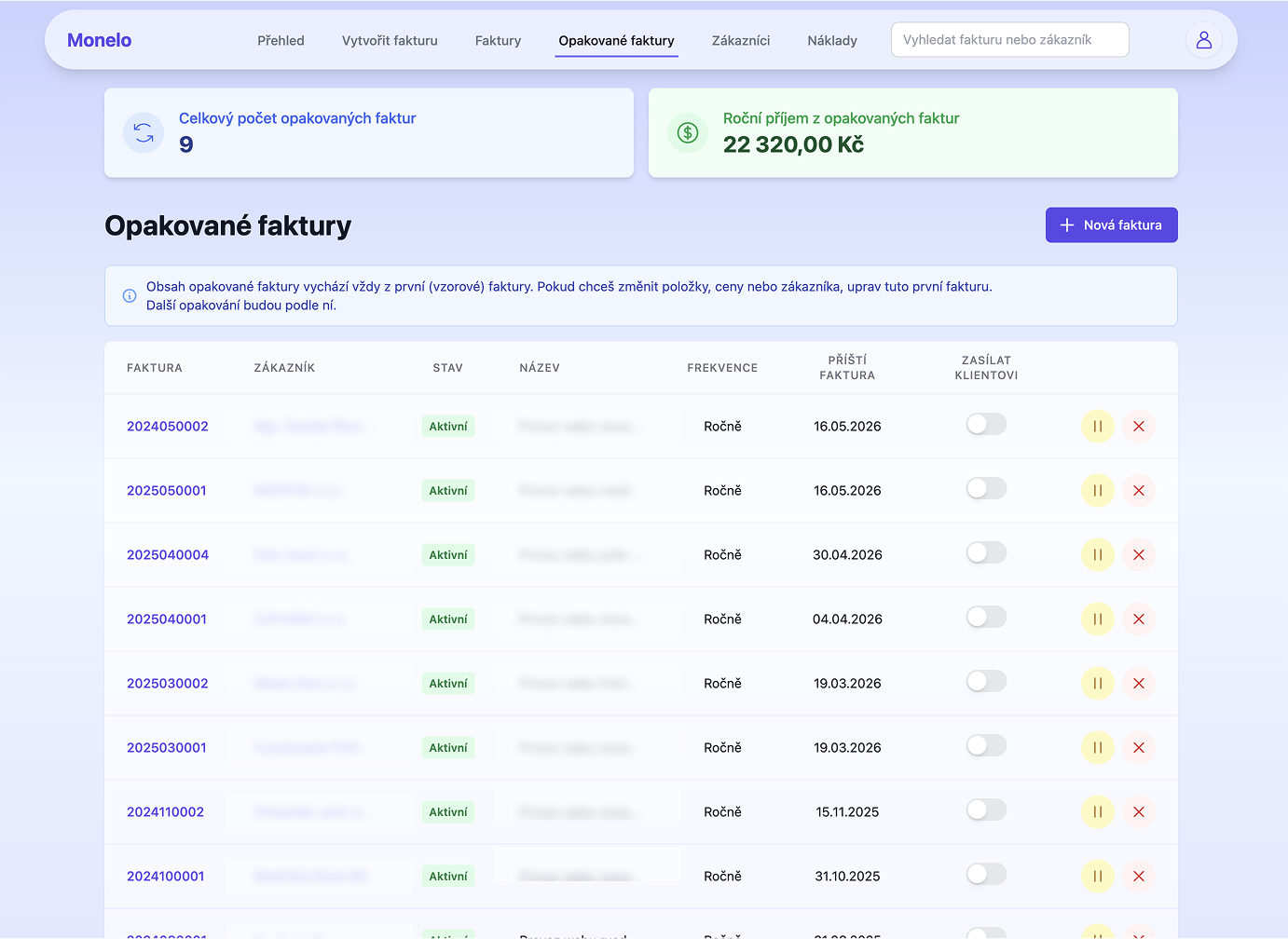Delete recurring invoice 2024100001
Viewport: 1288px width, 939px height.
(1139, 877)
